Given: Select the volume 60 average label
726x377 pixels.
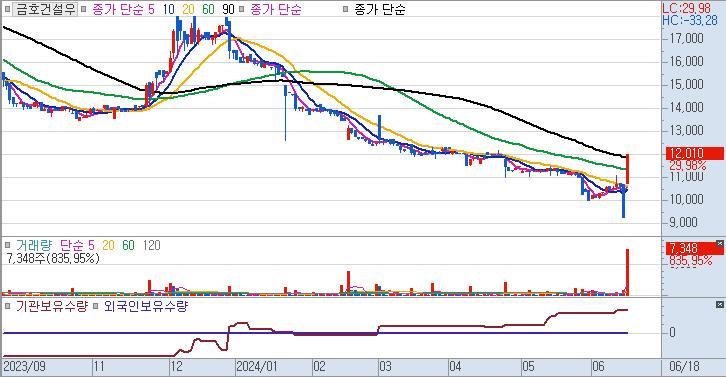Looking at the screenshot, I should [128, 245].
